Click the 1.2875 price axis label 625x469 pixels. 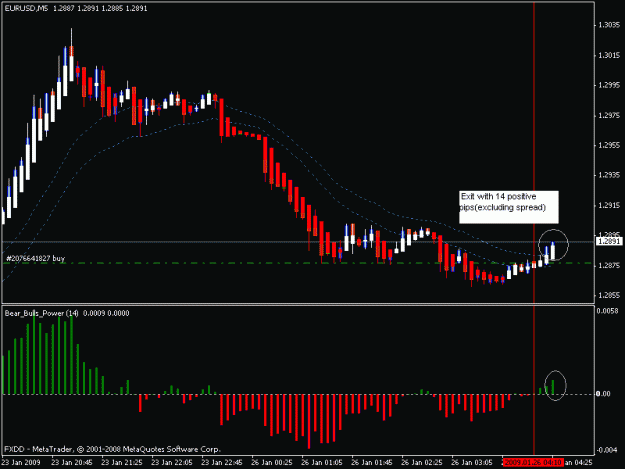pyautogui.click(x=609, y=266)
